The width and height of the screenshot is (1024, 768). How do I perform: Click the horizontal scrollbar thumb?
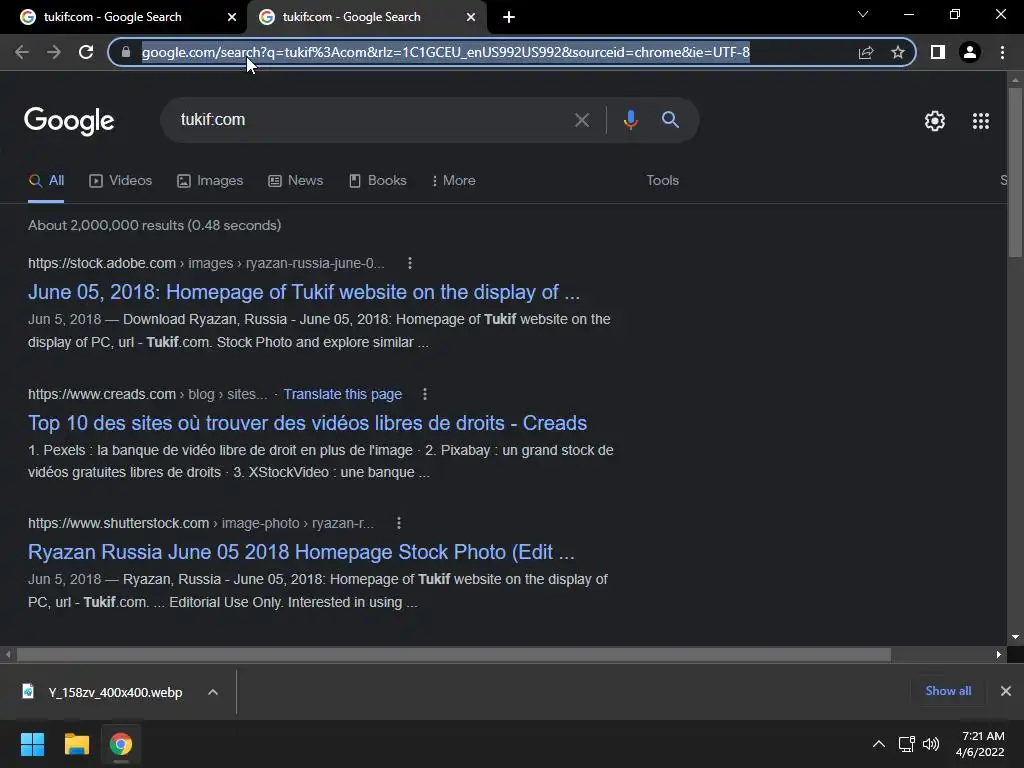454,654
